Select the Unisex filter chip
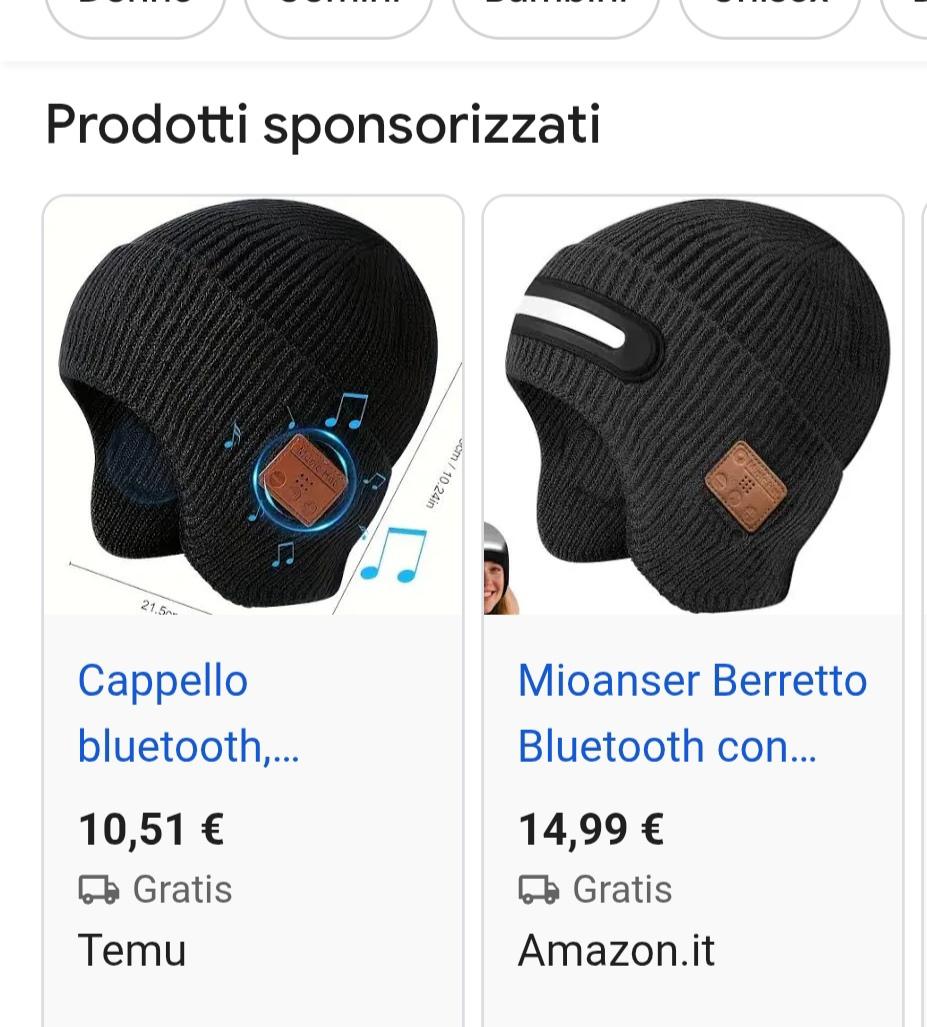This screenshot has height=1027, width=927. click(769, 12)
